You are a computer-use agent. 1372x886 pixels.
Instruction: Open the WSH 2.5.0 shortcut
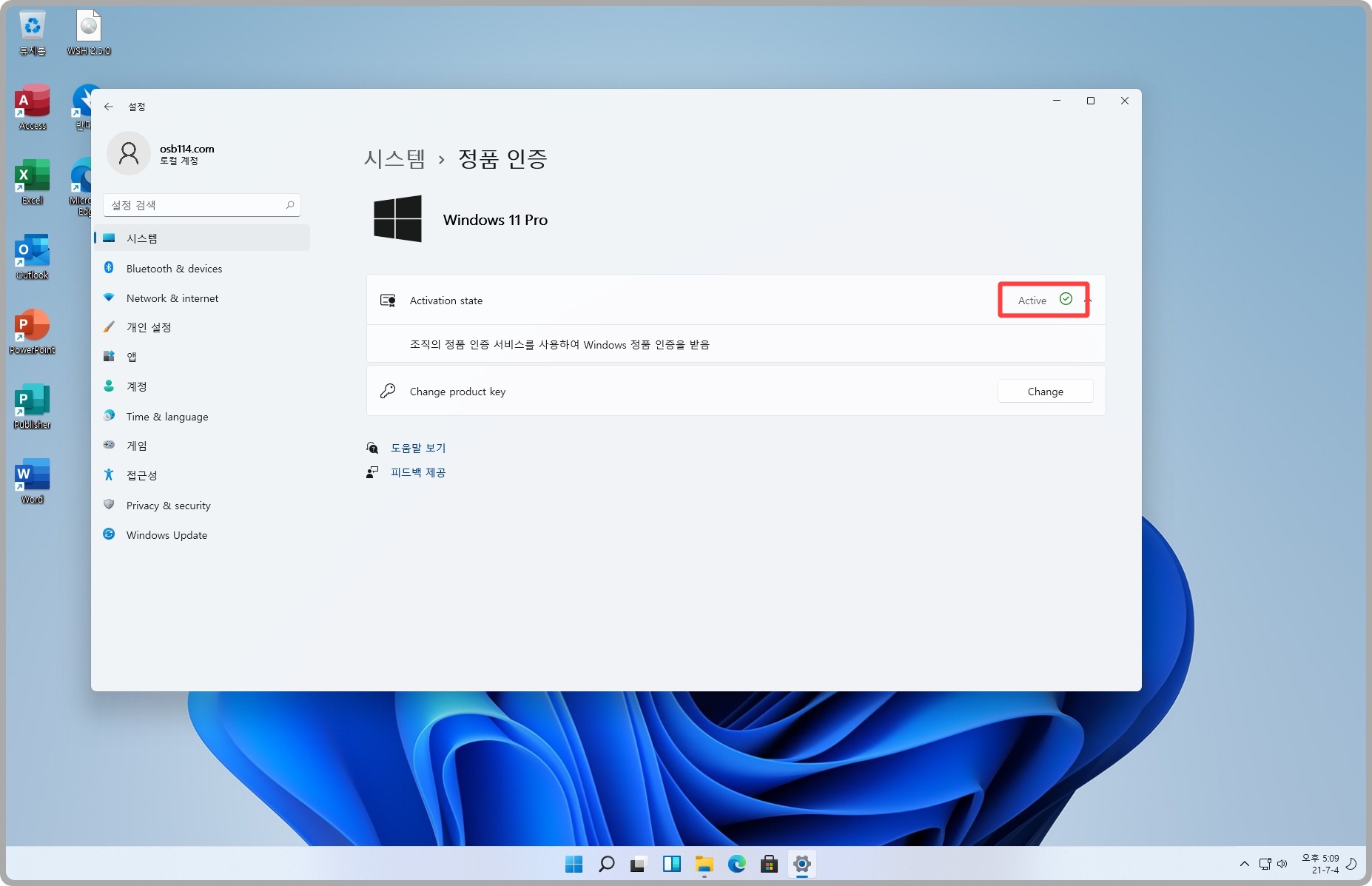click(88, 26)
